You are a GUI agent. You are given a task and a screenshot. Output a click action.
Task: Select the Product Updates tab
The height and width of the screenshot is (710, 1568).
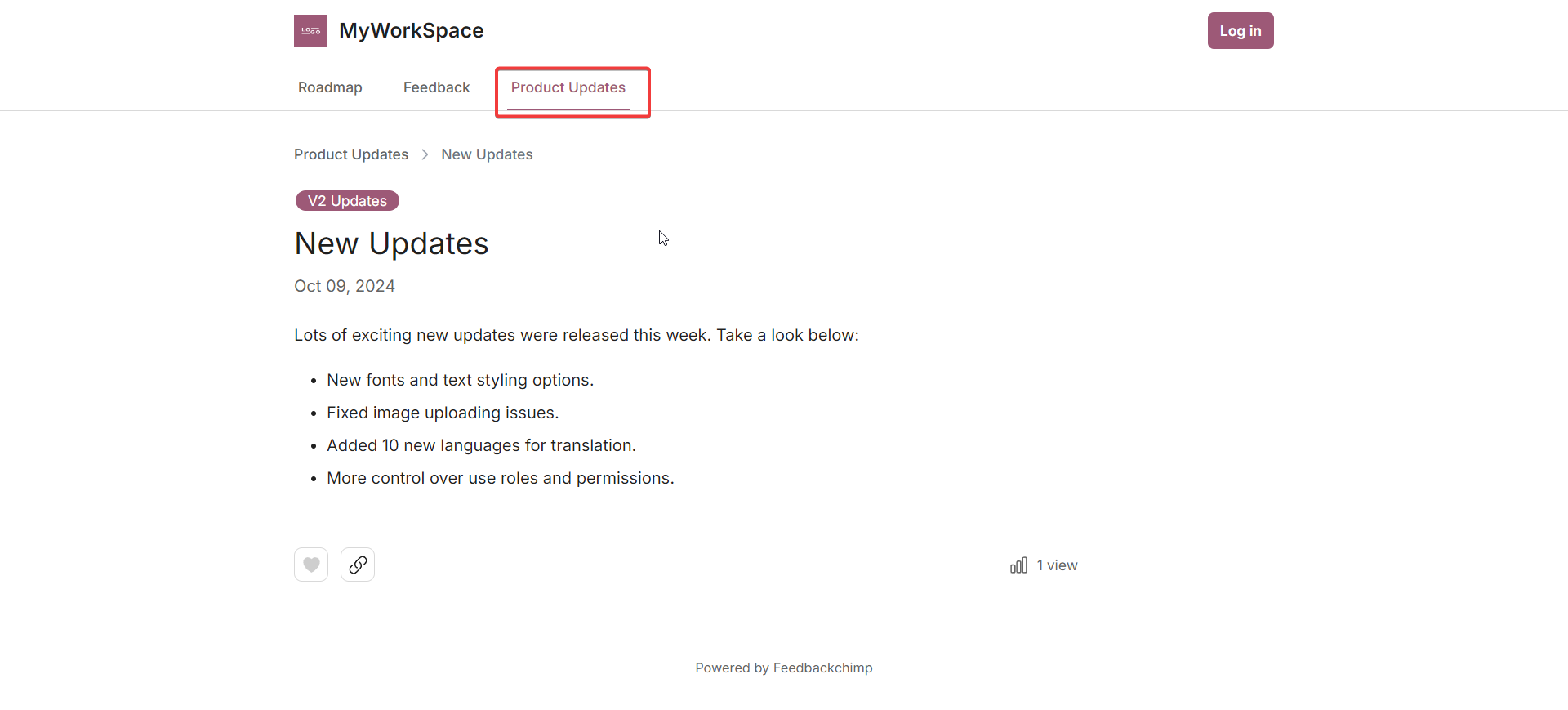568,87
